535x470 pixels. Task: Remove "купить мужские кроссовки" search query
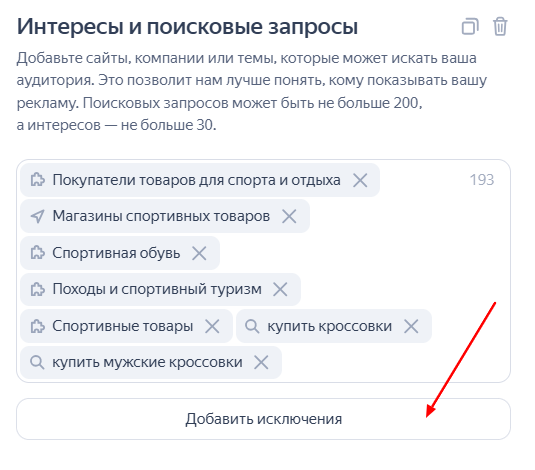pyautogui.click(x=261, y=362)
